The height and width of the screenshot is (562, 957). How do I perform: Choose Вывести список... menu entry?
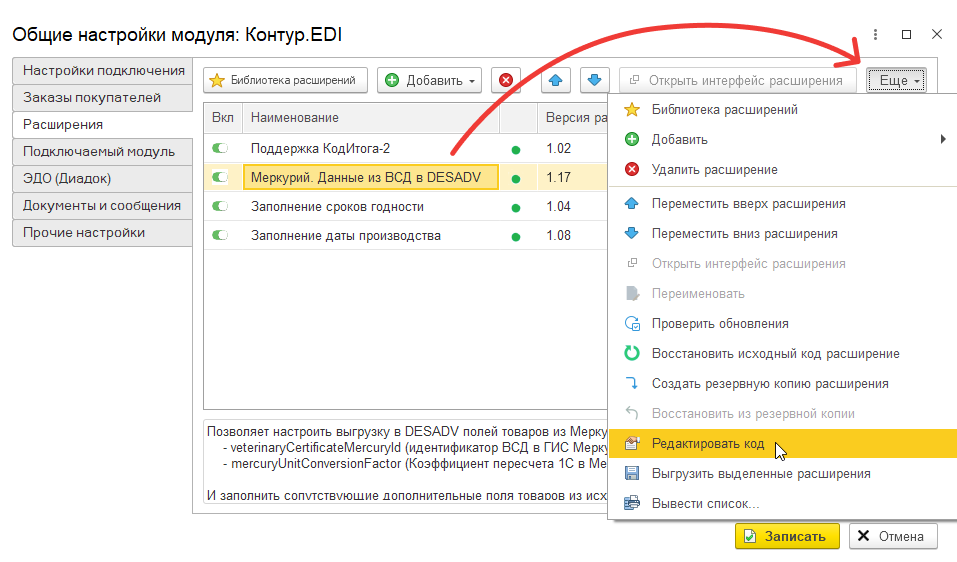point(782,503)
